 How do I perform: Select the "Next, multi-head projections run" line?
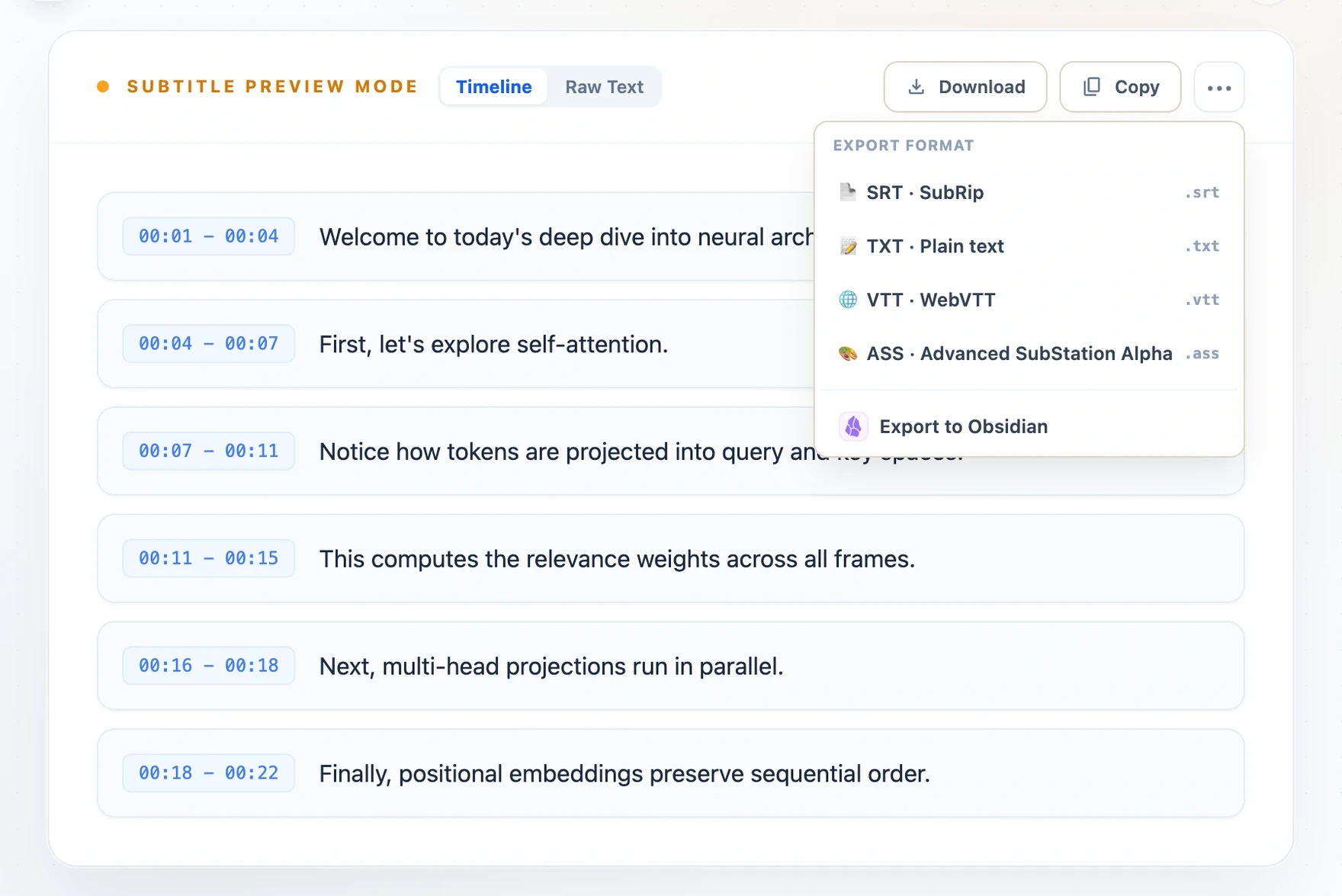point(671,666)
